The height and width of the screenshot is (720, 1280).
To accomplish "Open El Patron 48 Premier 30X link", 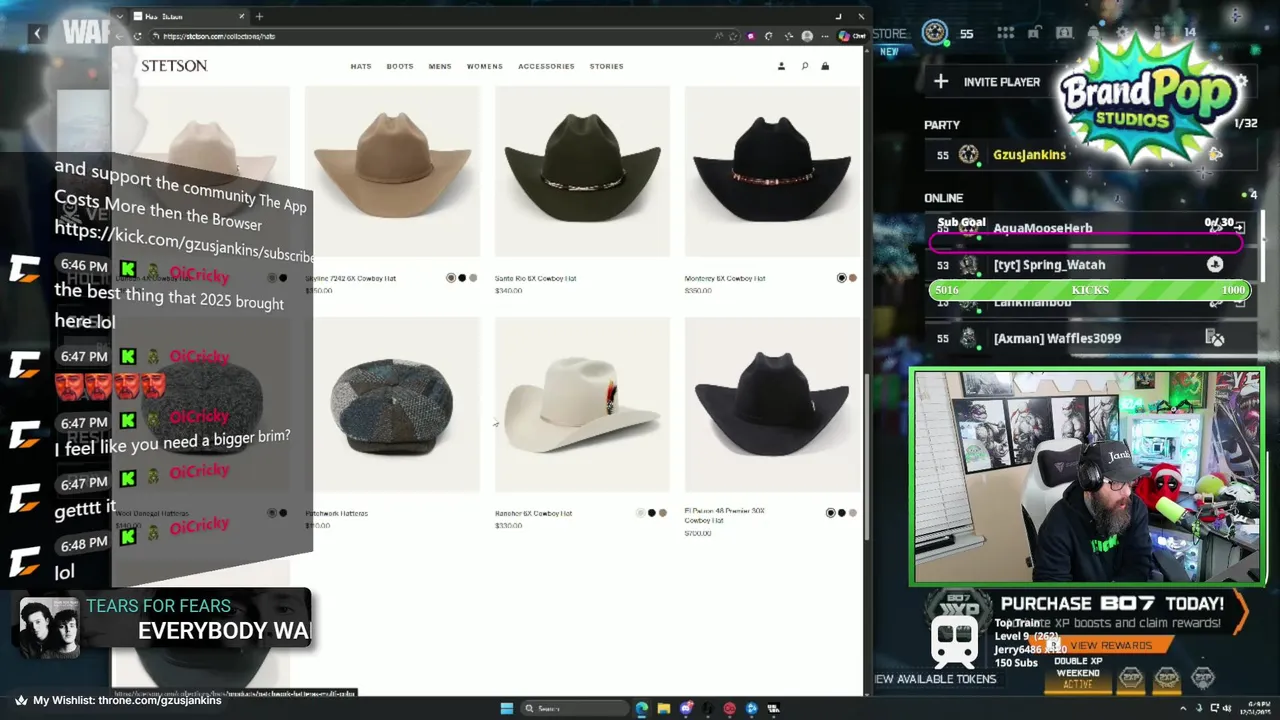I will 725,515.
